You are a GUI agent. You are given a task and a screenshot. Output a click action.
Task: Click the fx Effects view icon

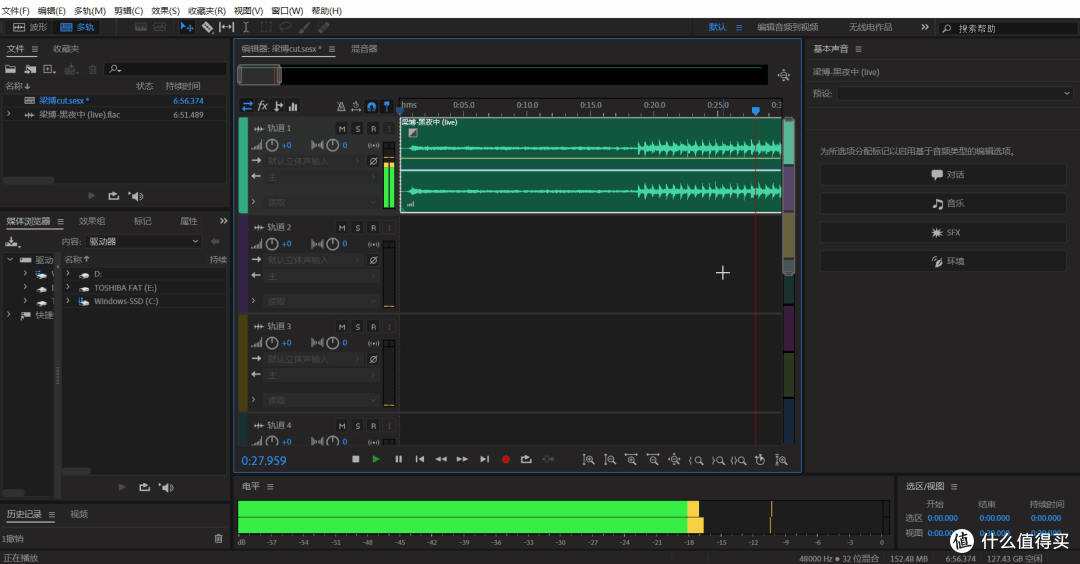pyautogui.click(x=262, y=106)
